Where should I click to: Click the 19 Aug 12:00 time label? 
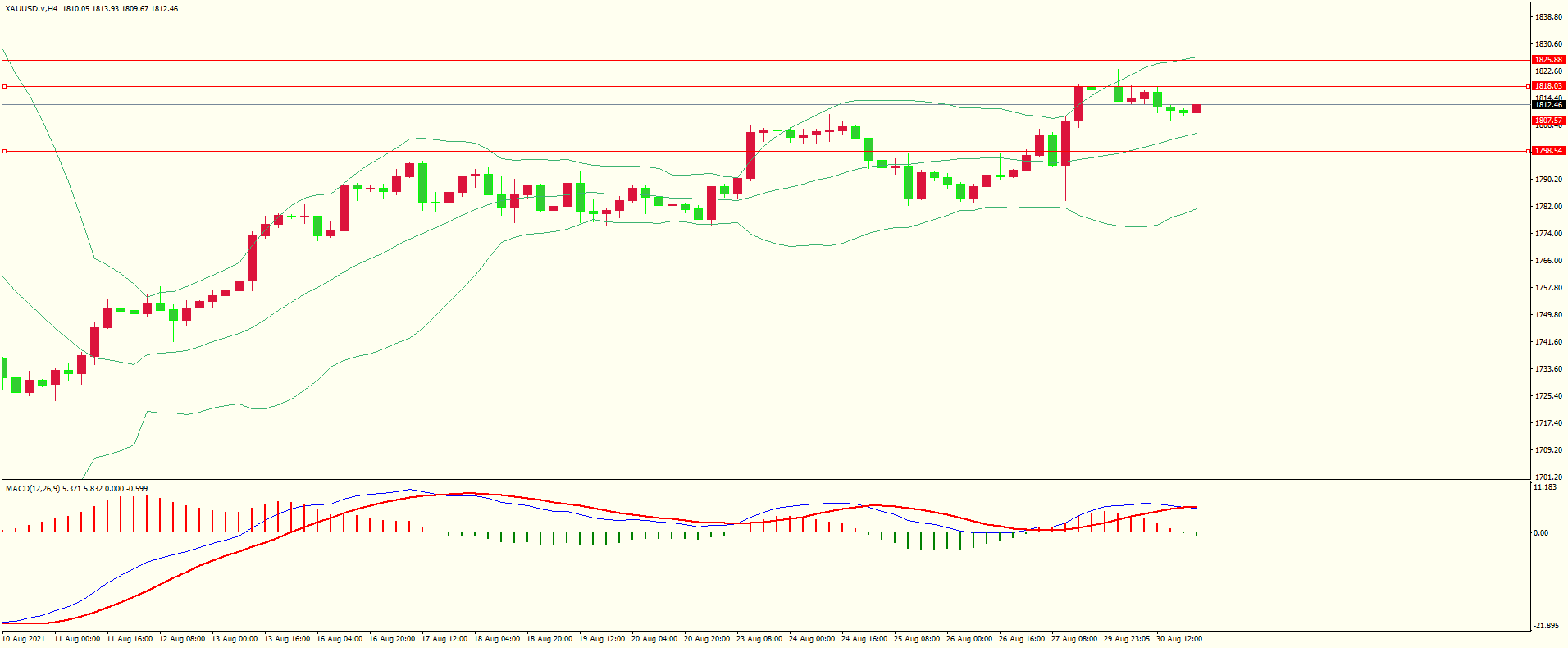(x=602, y=639)
